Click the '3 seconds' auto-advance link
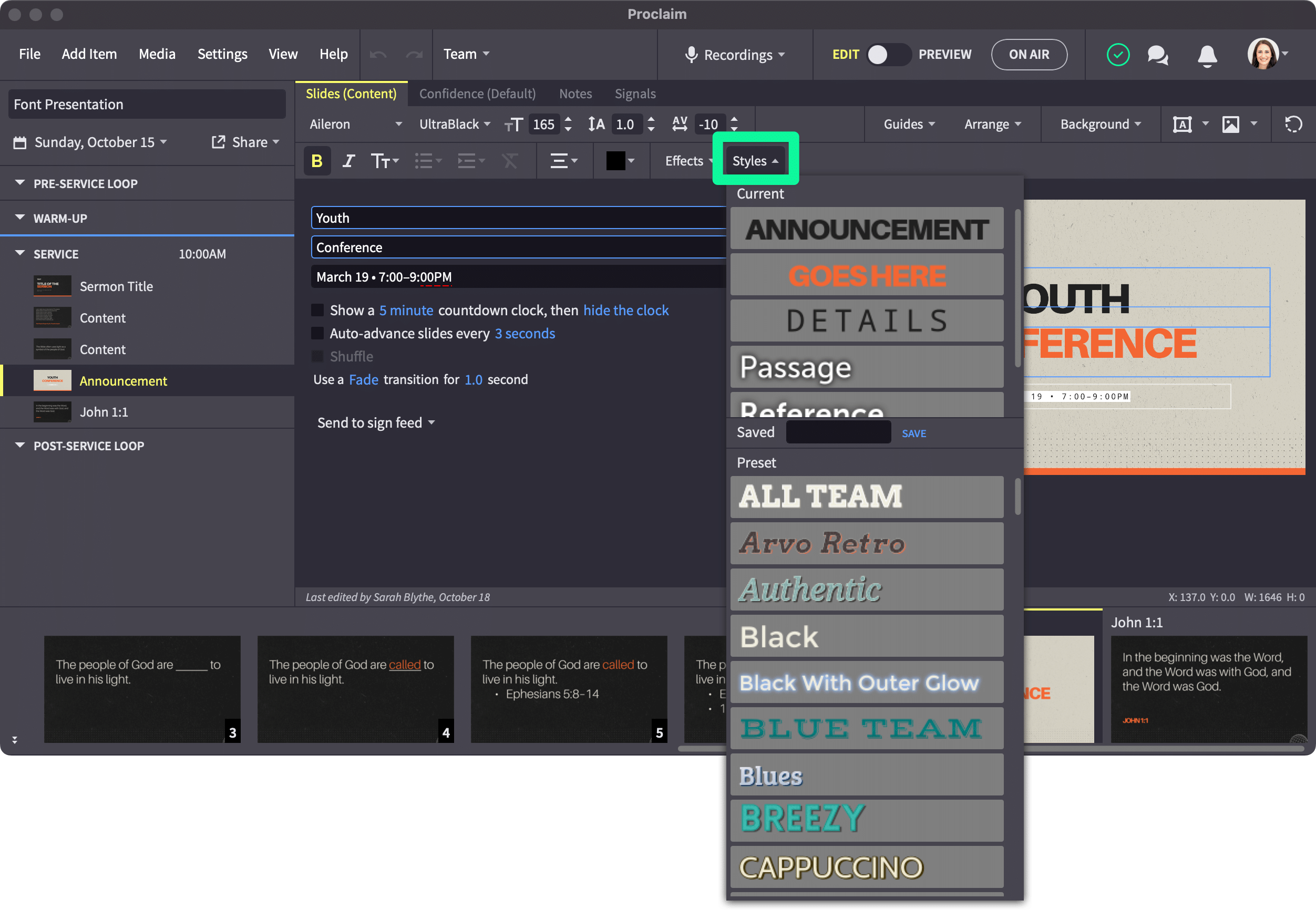The image size is (1316, 910). coord(525,334)
